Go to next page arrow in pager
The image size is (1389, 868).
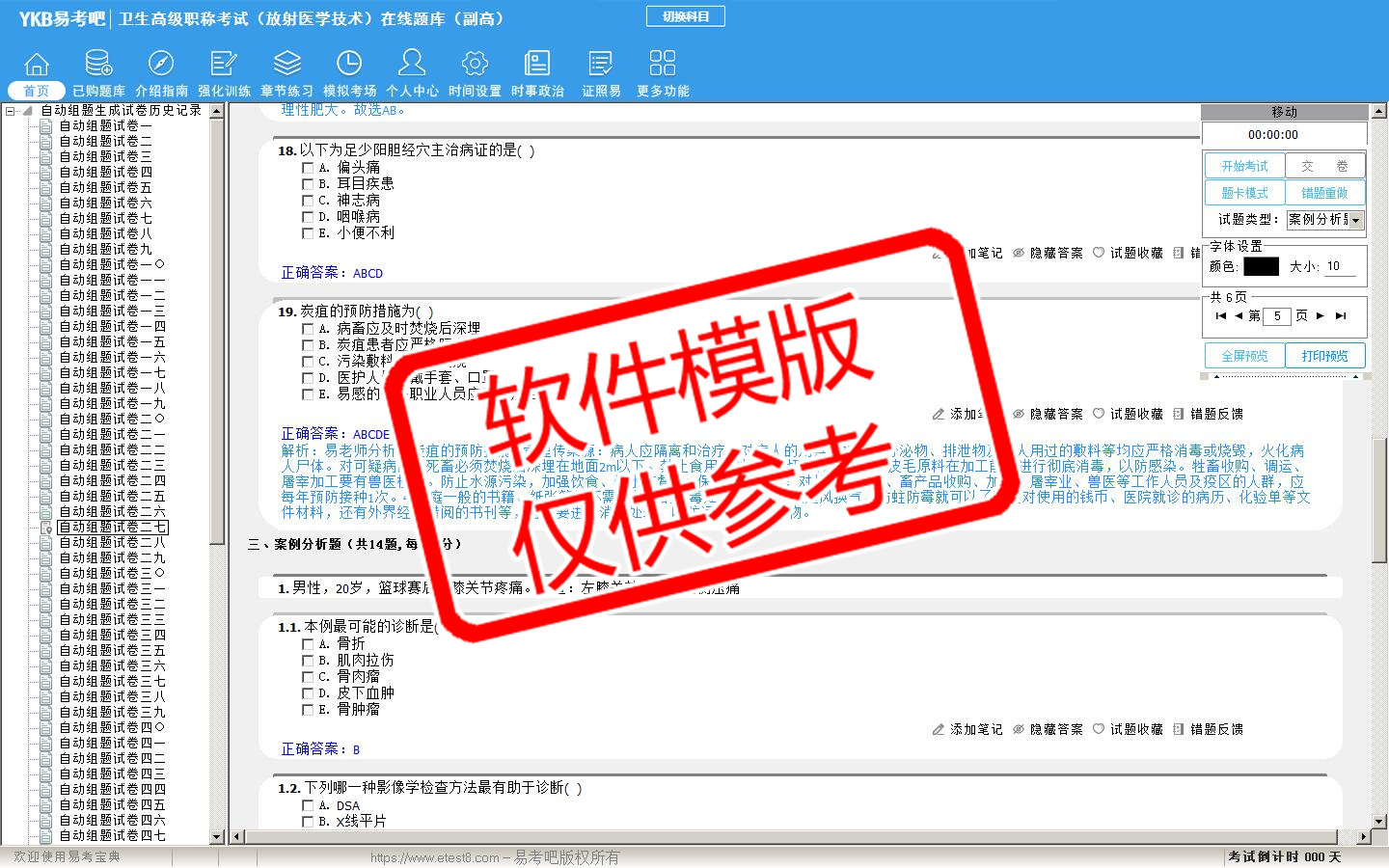click(1321, 315)
